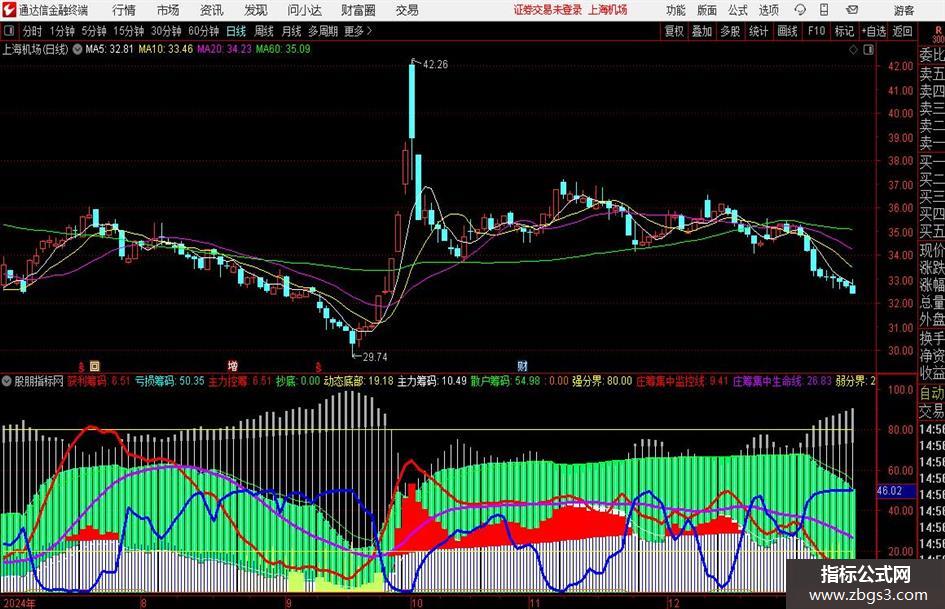Switch to 15分钟 period
The image size is (945, 609).
tap(129, 31)
